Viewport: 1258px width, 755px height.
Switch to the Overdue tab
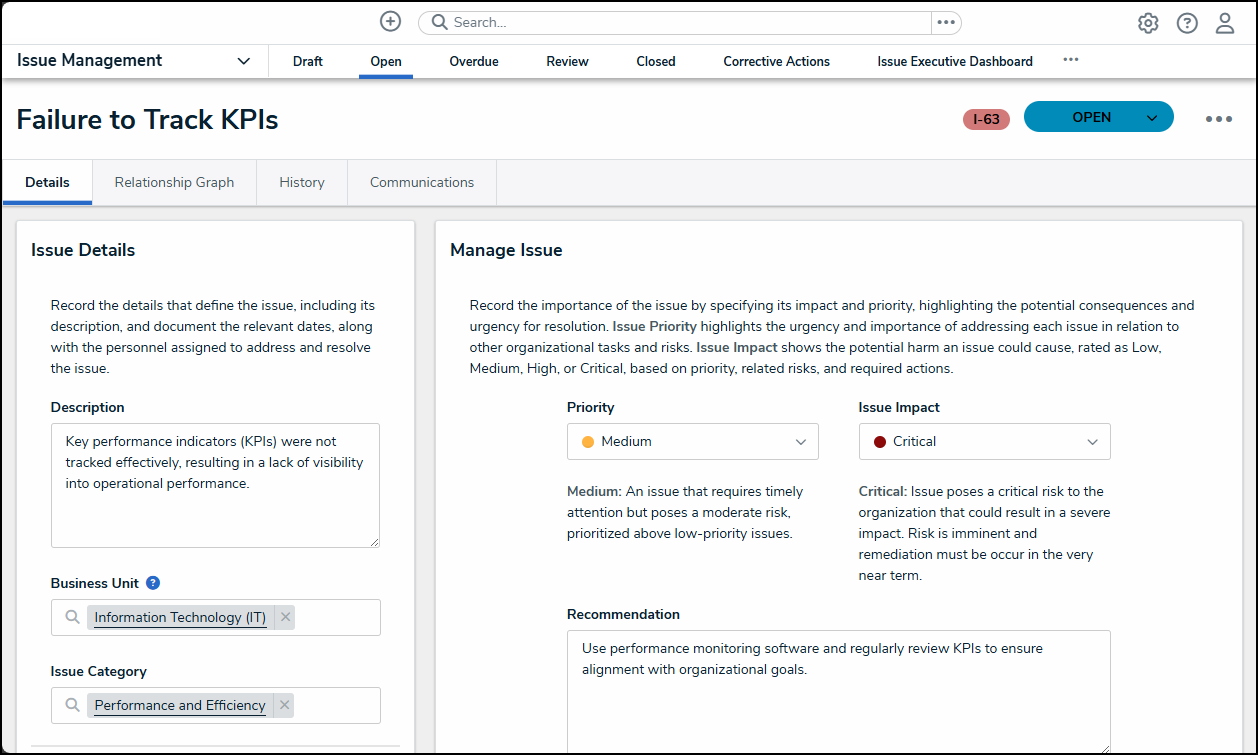click(x=474, y=62)
